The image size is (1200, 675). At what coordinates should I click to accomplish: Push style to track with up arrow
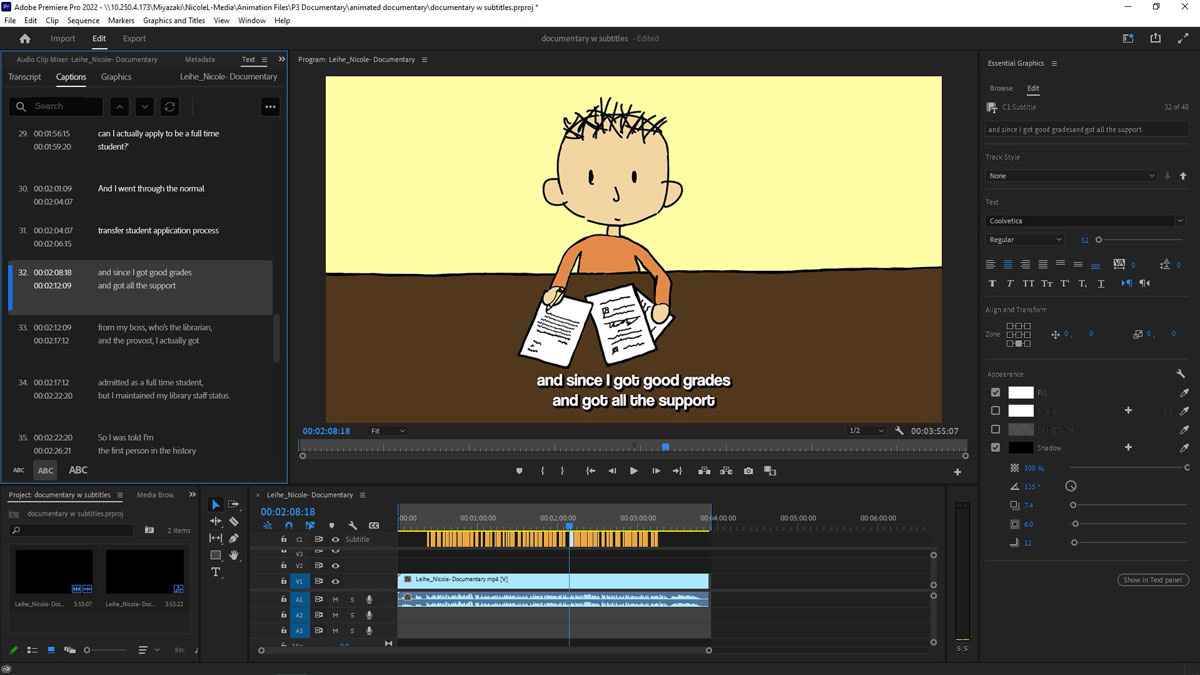coord(1183,176)
